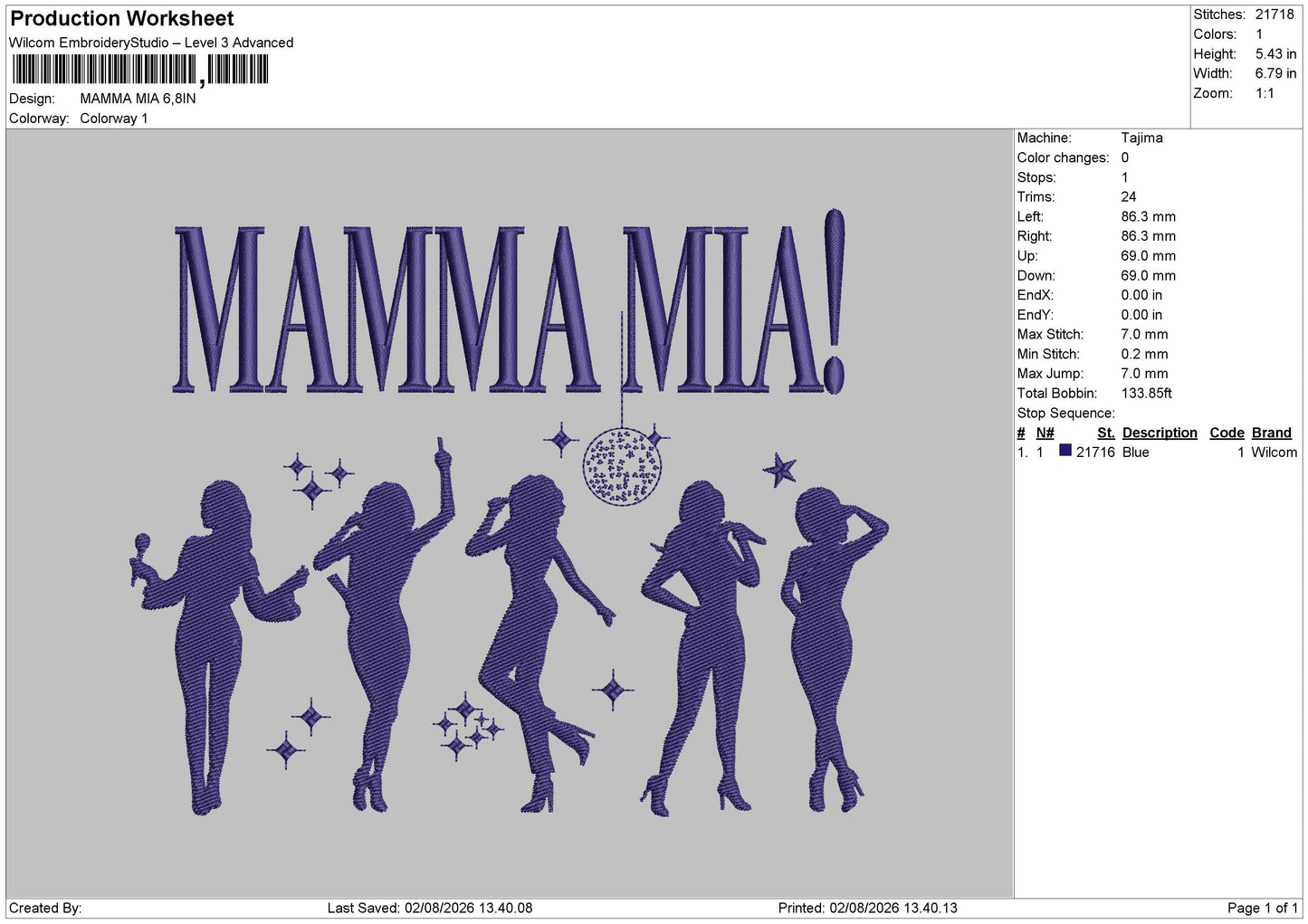Click the 'Blue' thread description
1308x924 pixels.
tap(1136, 452)
